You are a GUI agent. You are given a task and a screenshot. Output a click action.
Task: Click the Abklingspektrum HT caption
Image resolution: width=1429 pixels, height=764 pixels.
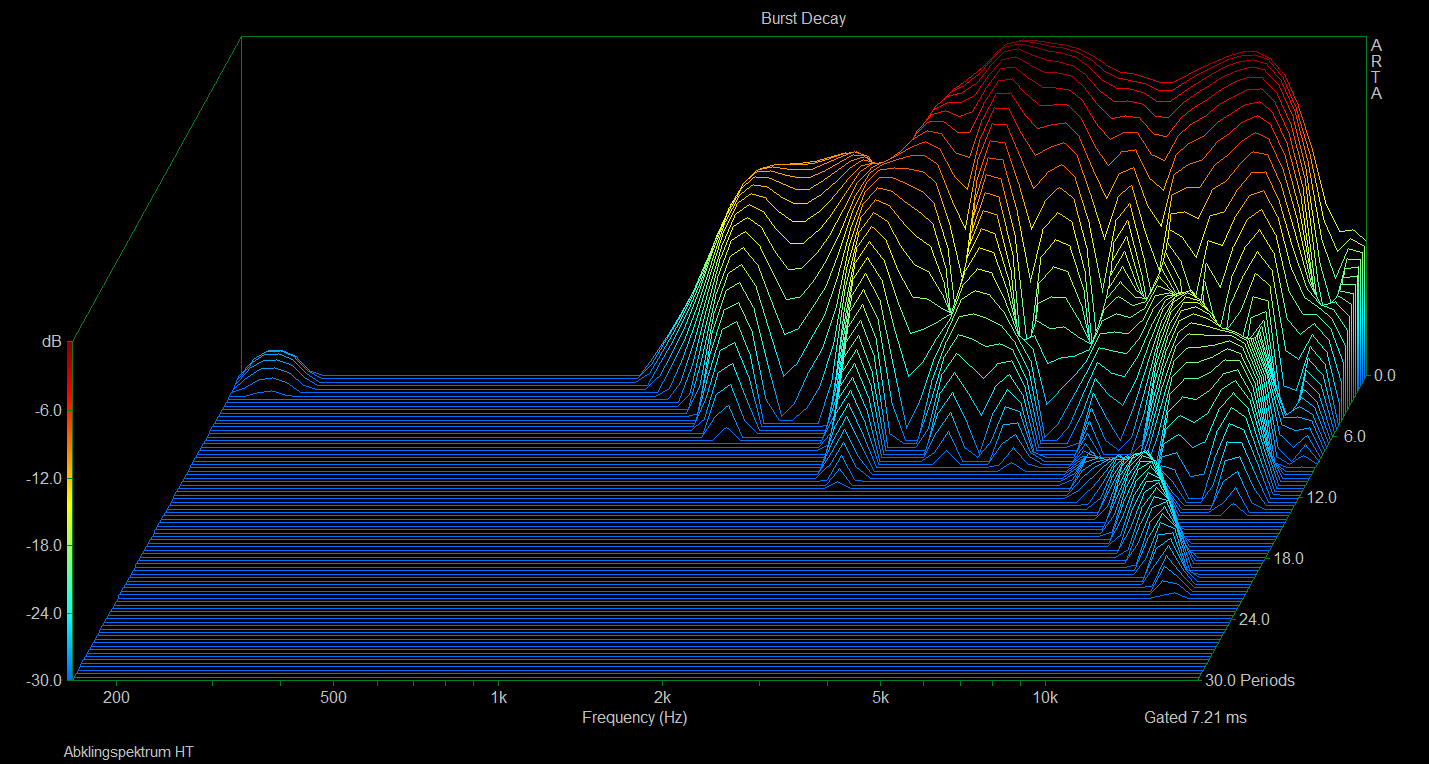click(128, 751)
